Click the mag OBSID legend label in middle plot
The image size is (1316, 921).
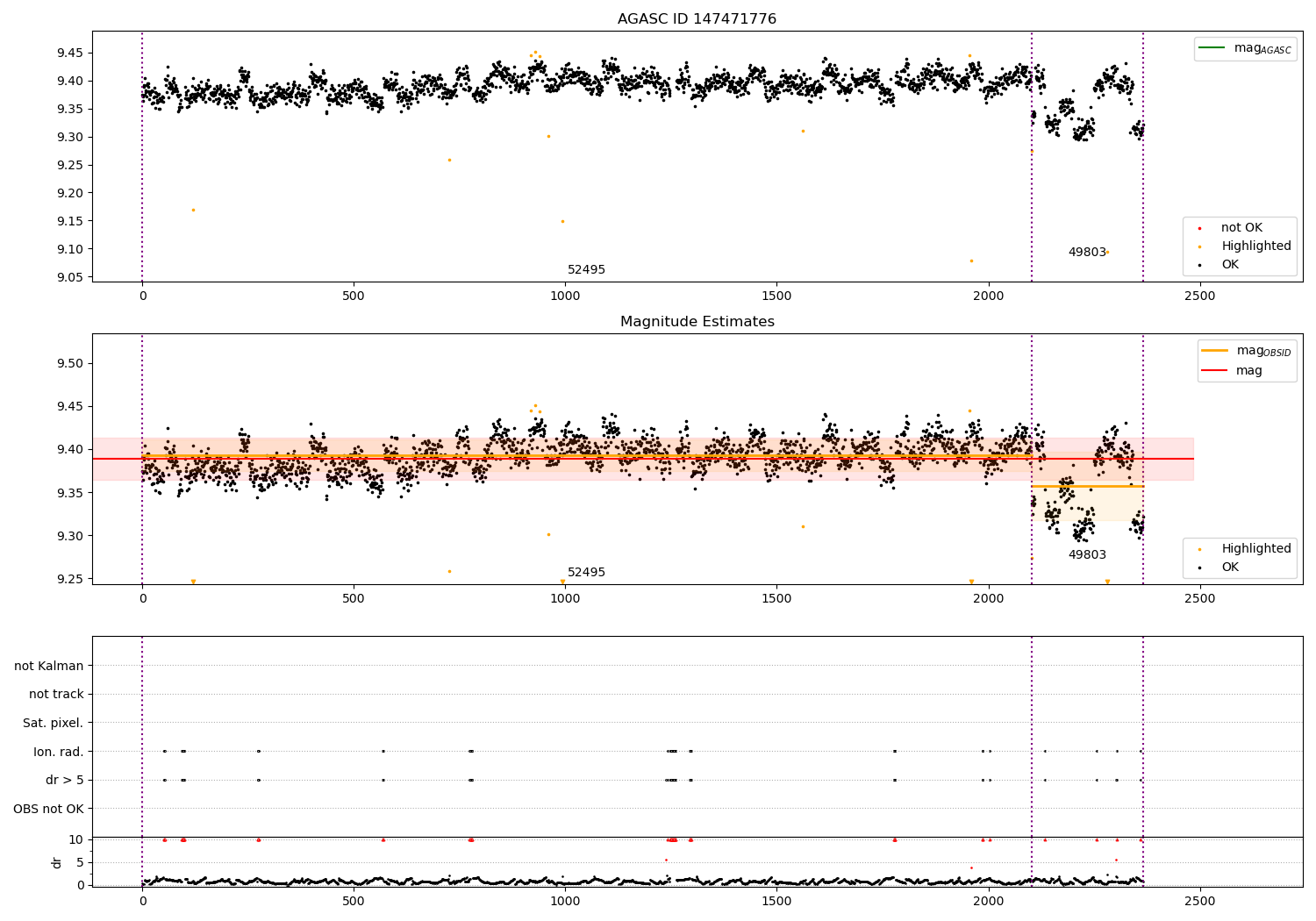tap(1263, 351)
